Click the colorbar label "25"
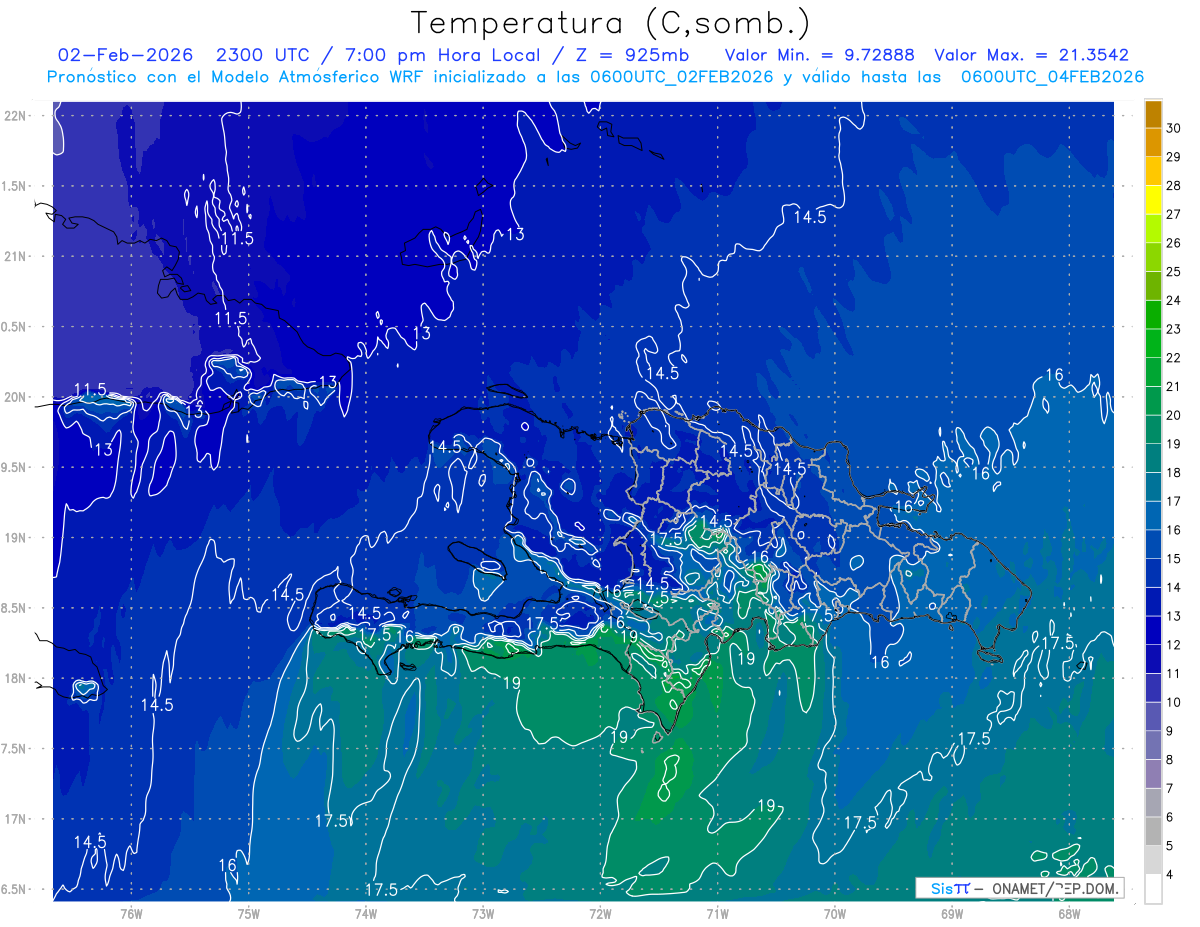1200x927 pixels. pos(1174,271)
